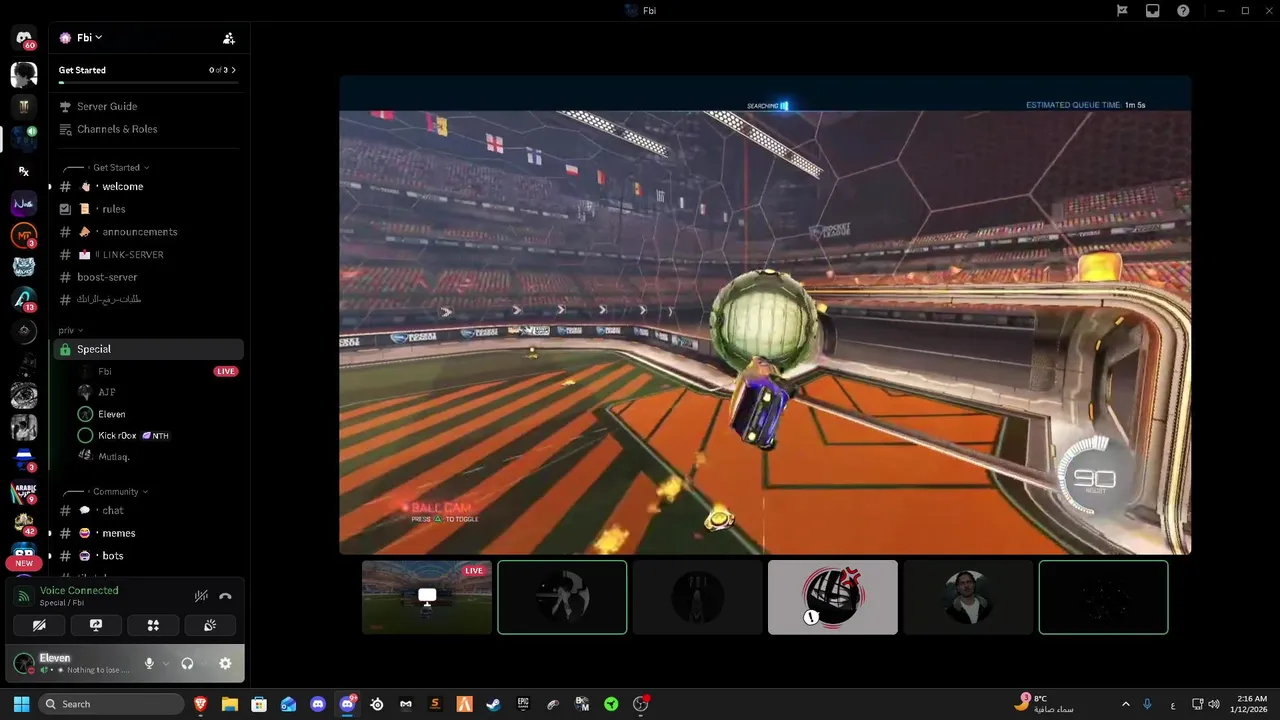Open the welcome channel
The width and height of the screenshot is (1280, 720).
pyautogui.click(x=148, y=186)
